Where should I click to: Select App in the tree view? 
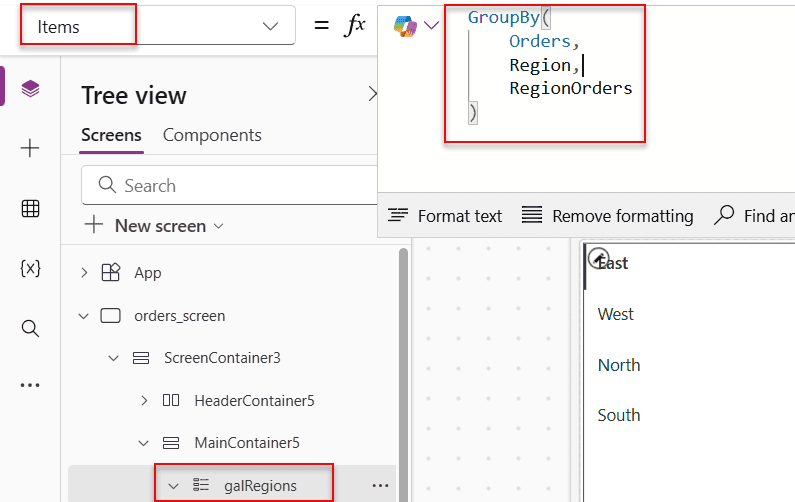148,273
